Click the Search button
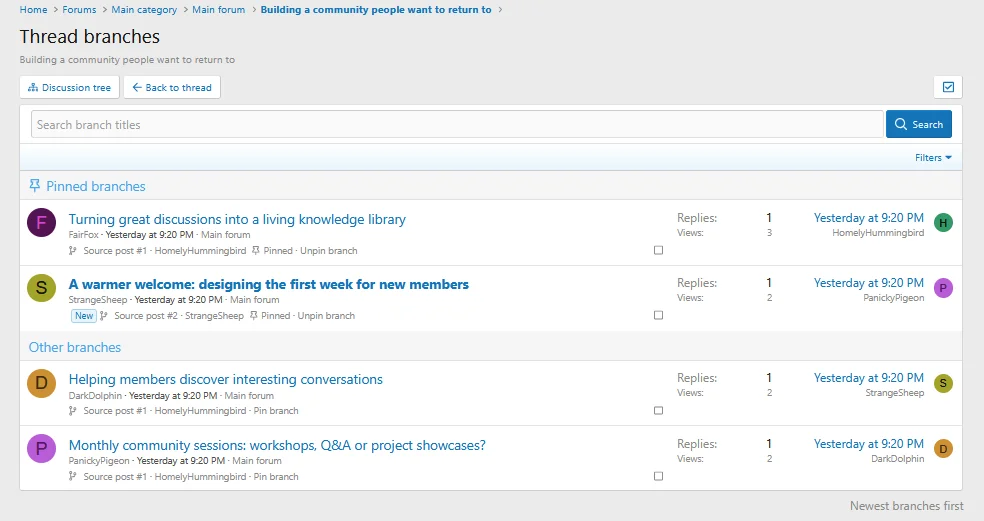 [919, 124]
